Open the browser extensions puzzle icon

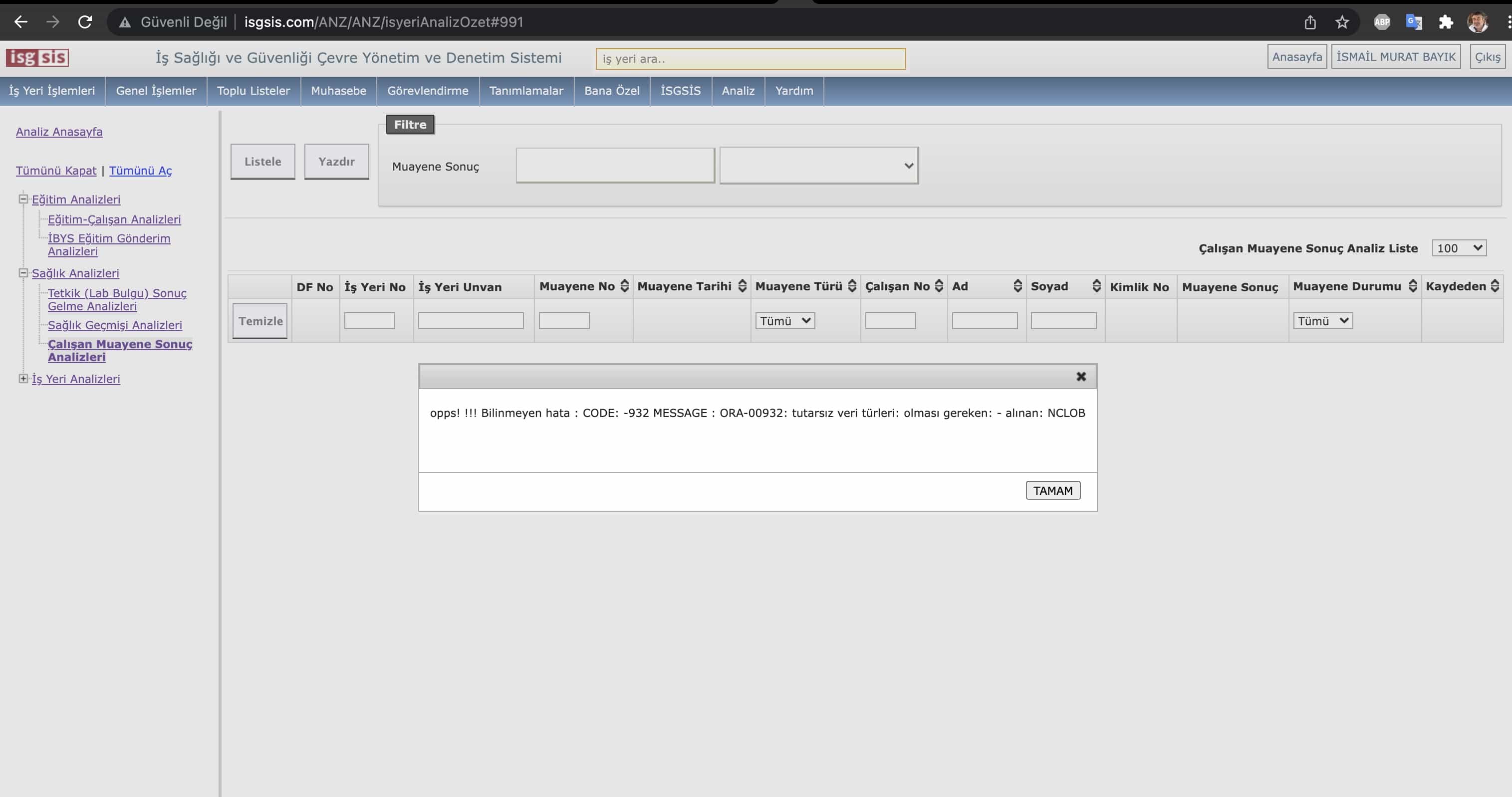[x=1446, y=22]
